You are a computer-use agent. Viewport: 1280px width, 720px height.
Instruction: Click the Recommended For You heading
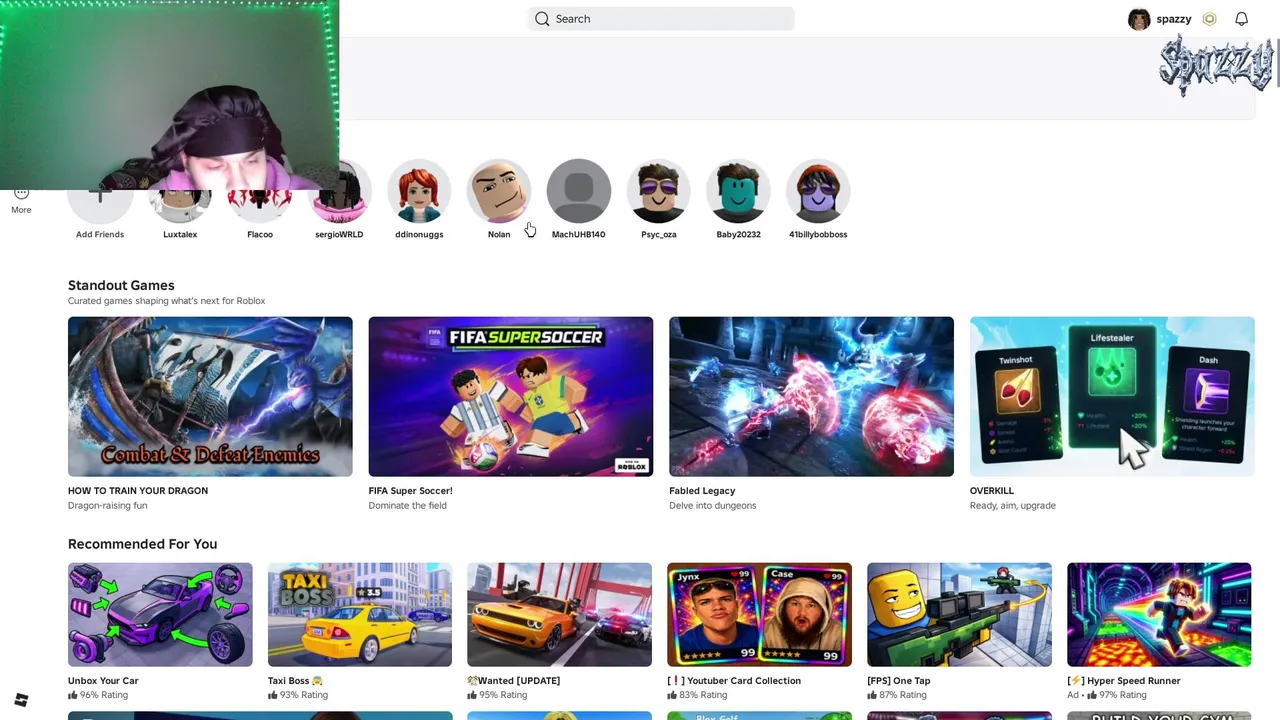(142, 544)
